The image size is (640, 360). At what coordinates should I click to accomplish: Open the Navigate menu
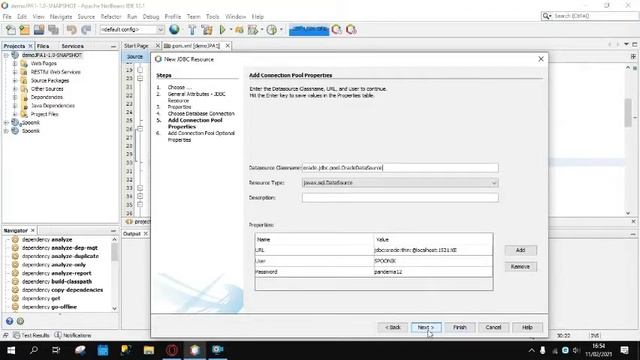coord(61,17)
